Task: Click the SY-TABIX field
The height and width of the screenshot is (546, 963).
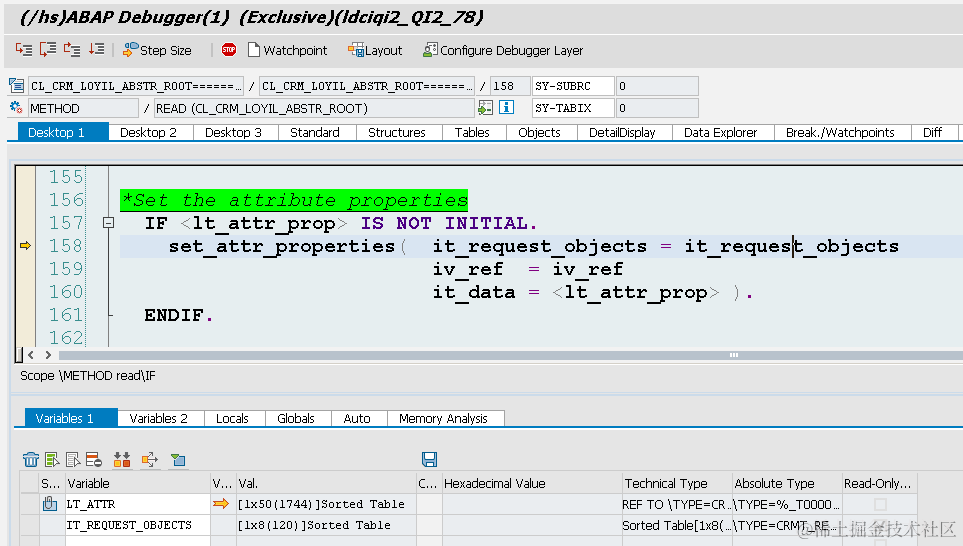Action: (x=573, y=109)
